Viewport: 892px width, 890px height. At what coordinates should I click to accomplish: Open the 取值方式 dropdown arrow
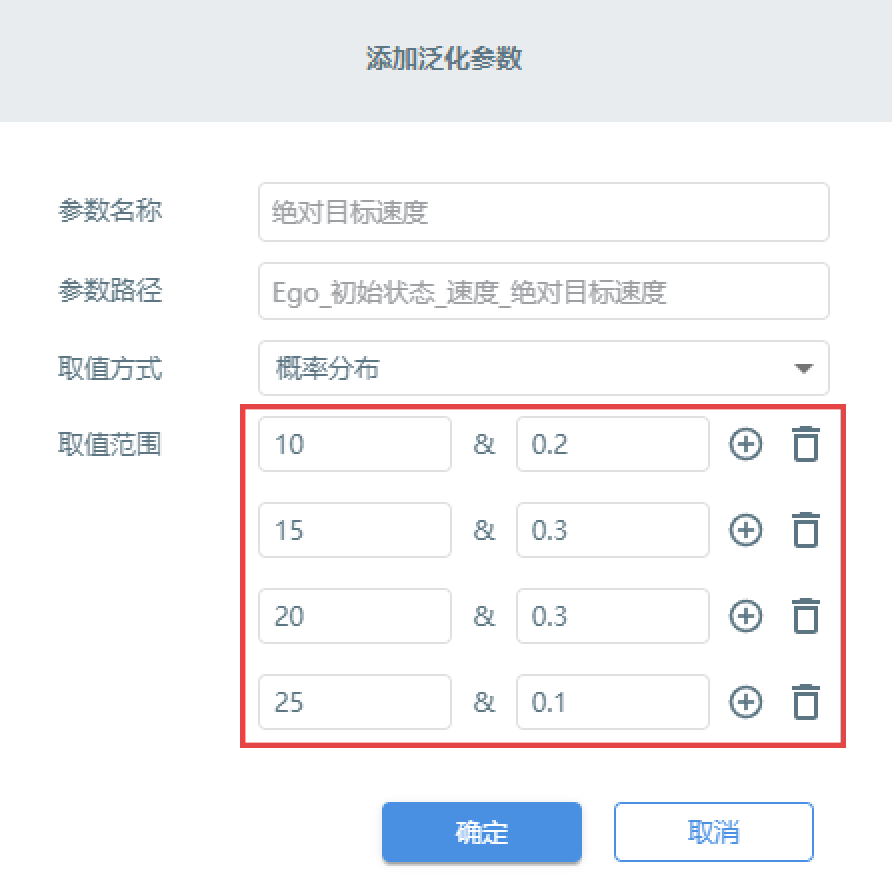click(x=803, y=369)
